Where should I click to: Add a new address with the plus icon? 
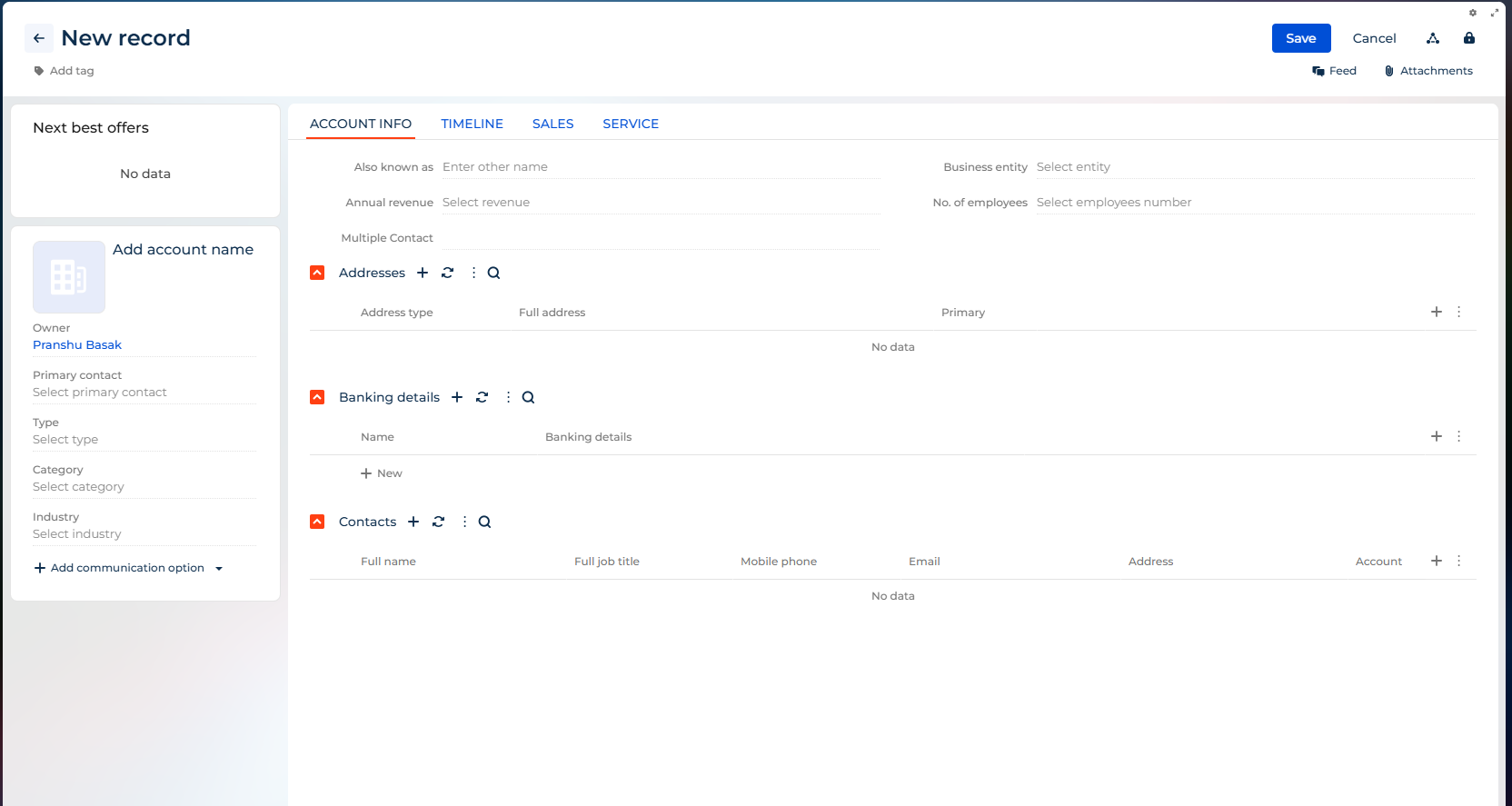point(423,273)
